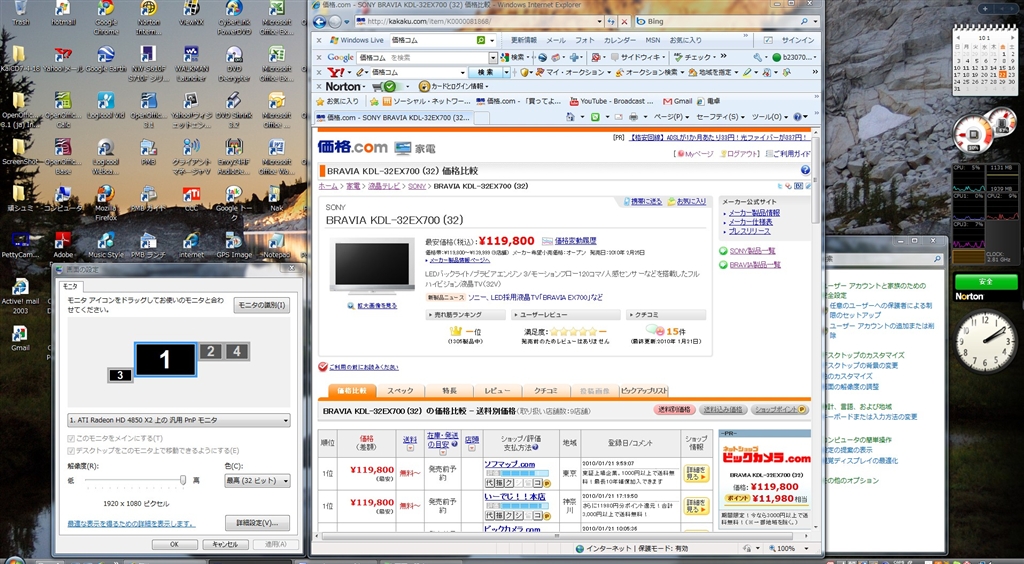1024x564 pixels.
Task: Click the ソフマップ.com shop link
Action: (509, 465)
